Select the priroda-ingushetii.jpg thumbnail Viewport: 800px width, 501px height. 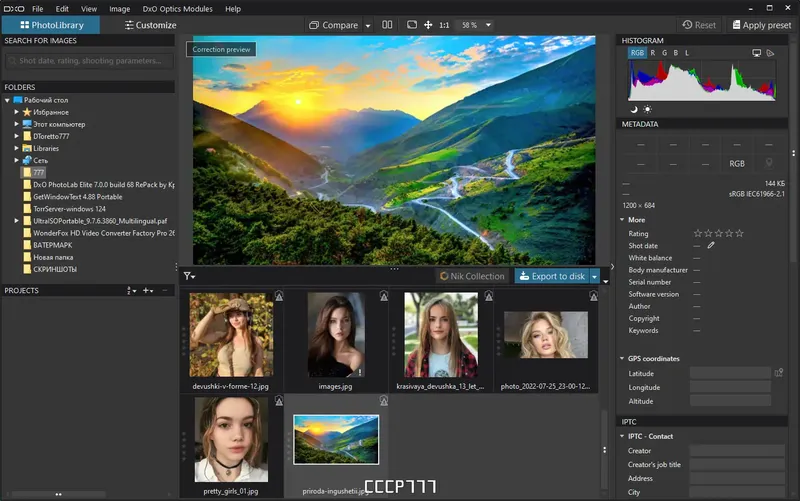336,439
